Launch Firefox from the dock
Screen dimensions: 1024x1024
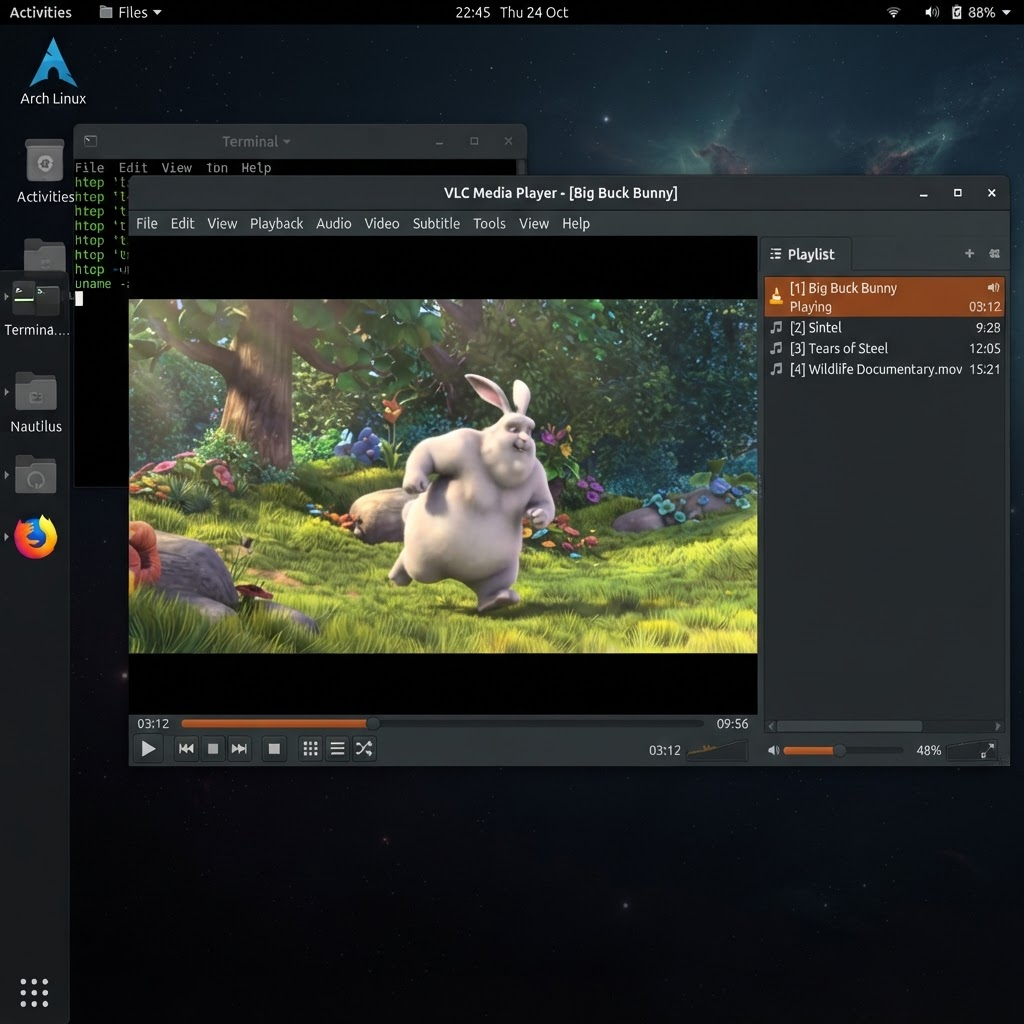(36, 537)
